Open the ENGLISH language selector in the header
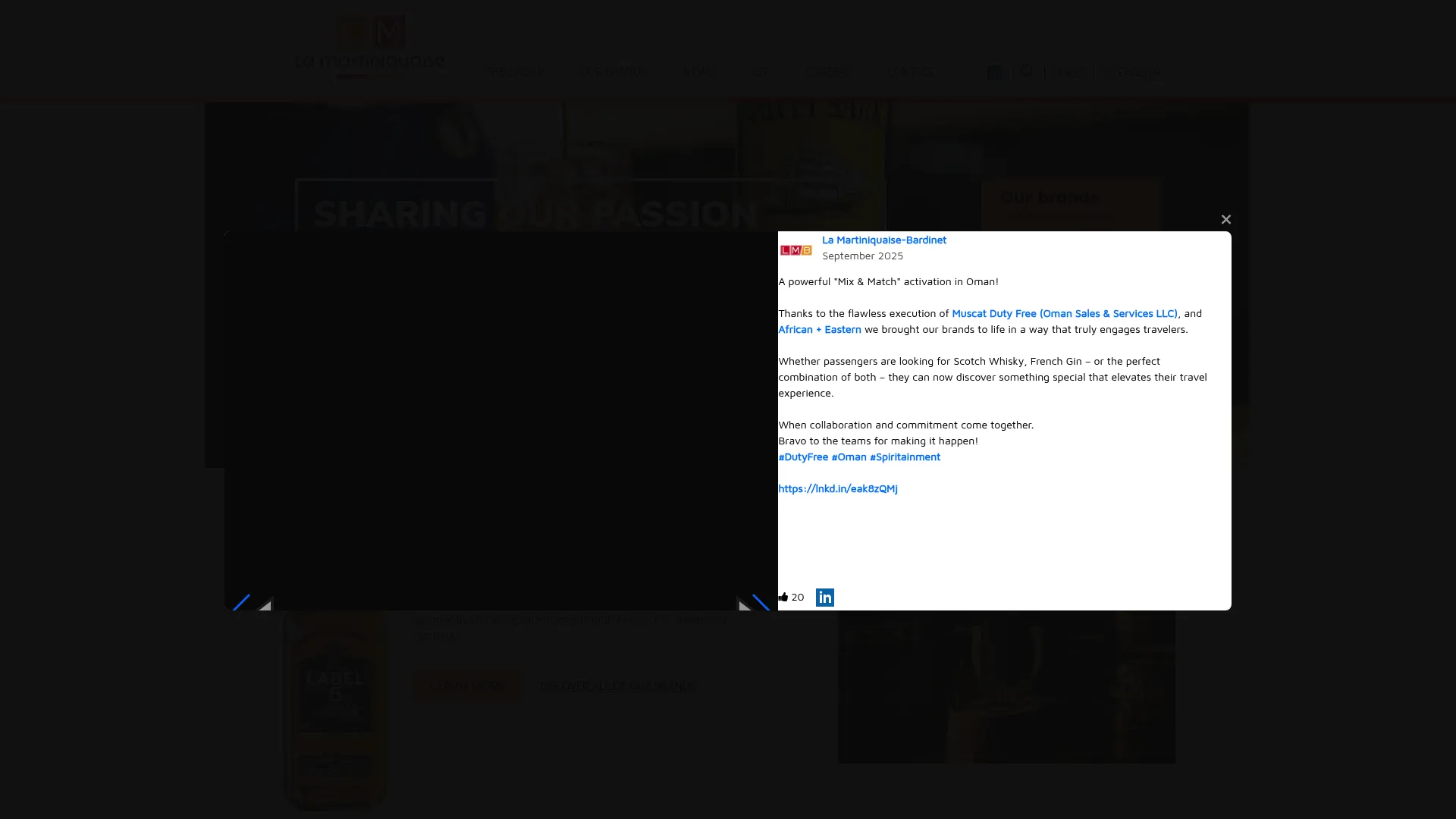Image resolution: width=1456 pixels, height=819 pixels. click(1138, 72)
